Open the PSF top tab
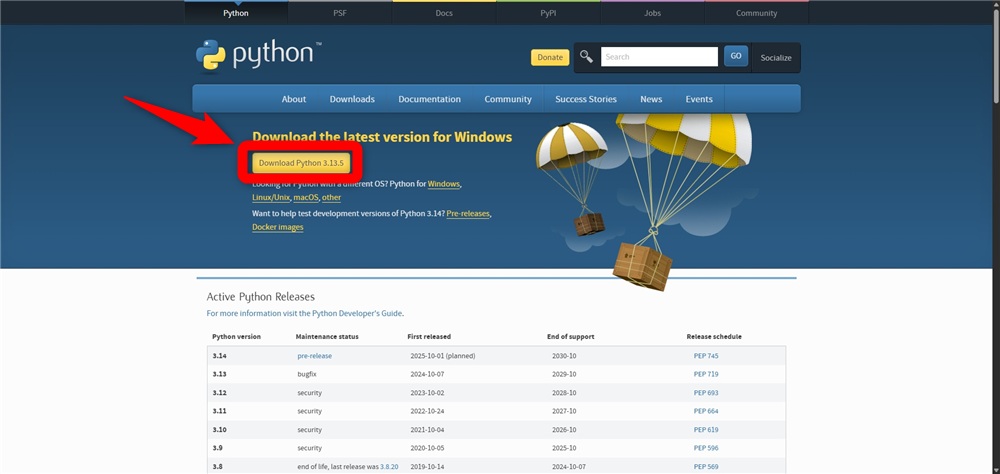 click(x=340, y=13)
